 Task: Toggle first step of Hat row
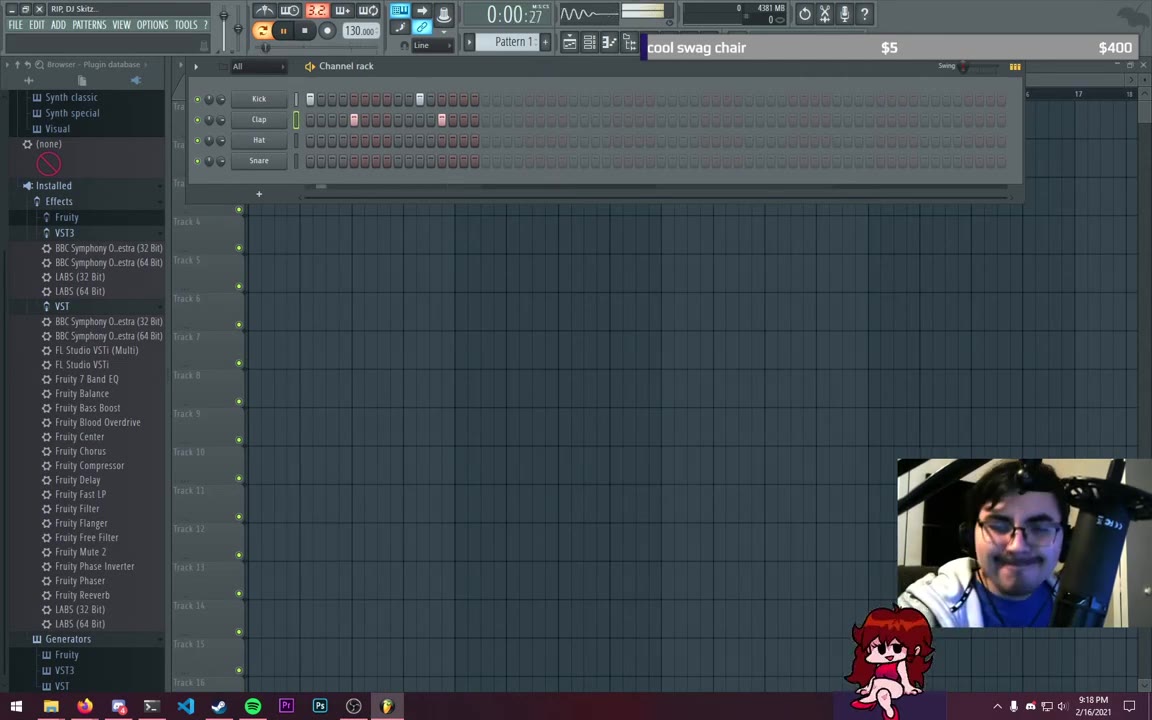pyautogui.click(x=310, y=140)
